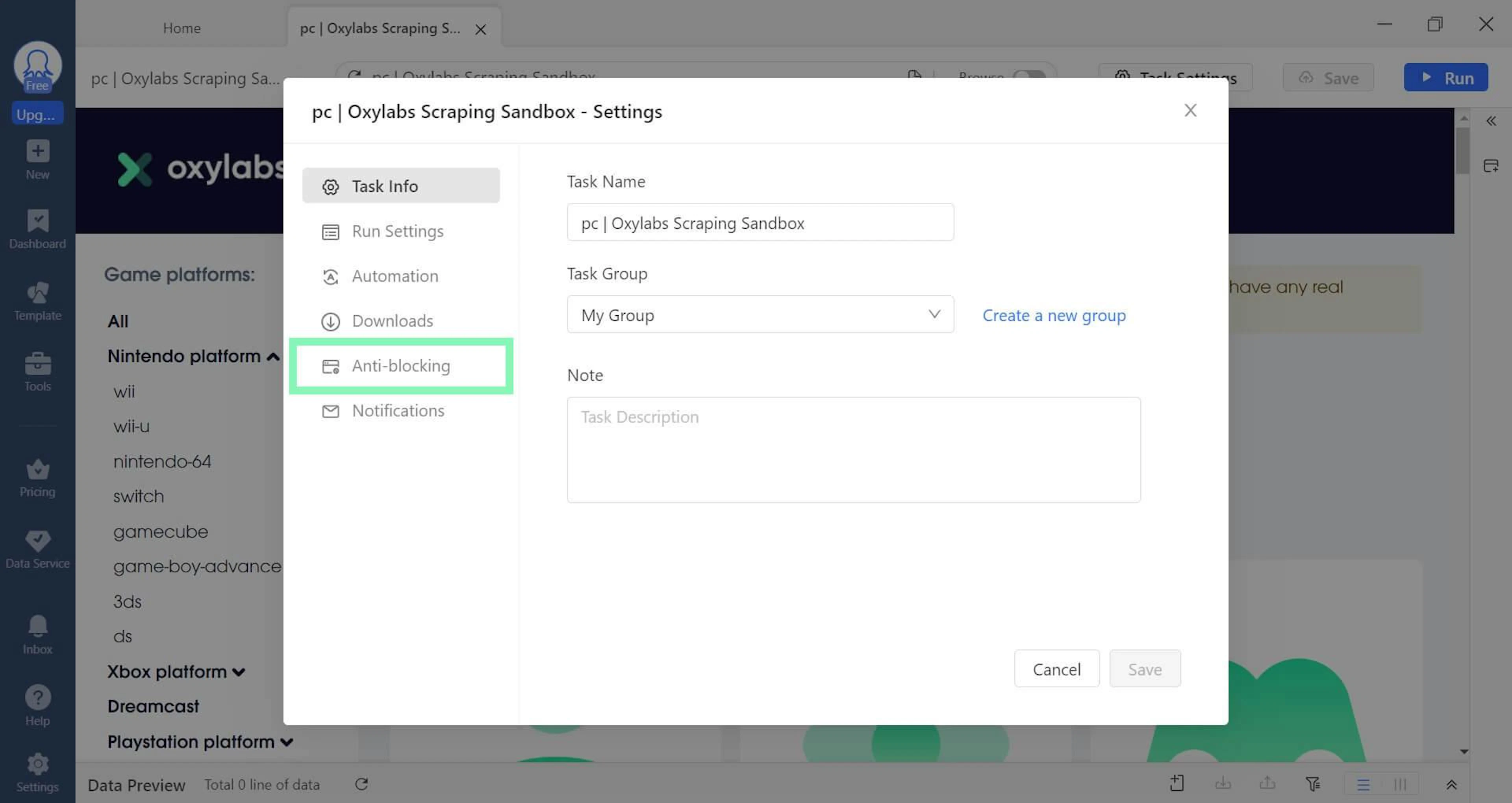This screenshot has width=1512, height=803.
Task: Switch to the Home tab
Action: (182, 28)
